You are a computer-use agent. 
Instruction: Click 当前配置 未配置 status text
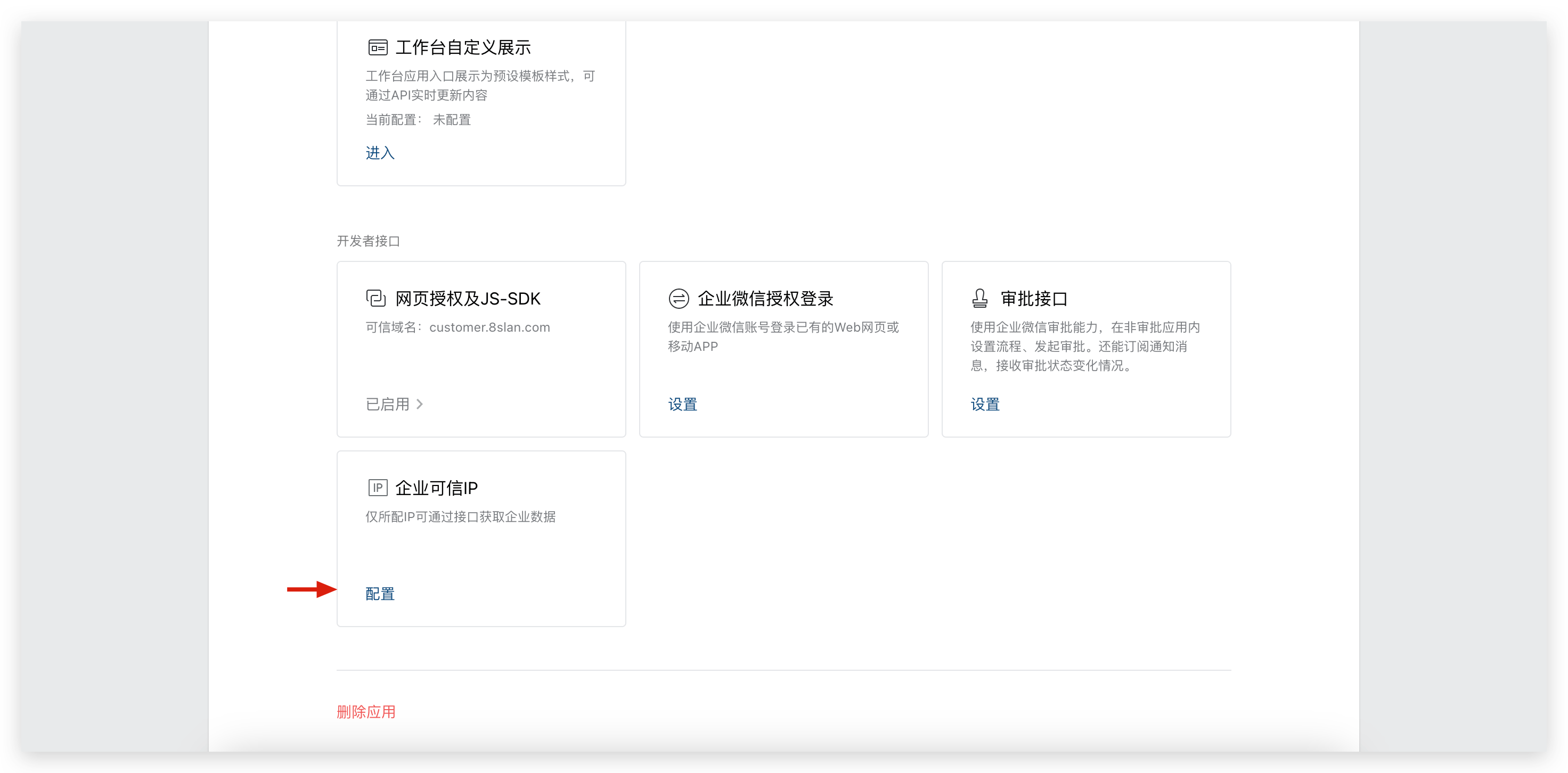click(418, 120)
